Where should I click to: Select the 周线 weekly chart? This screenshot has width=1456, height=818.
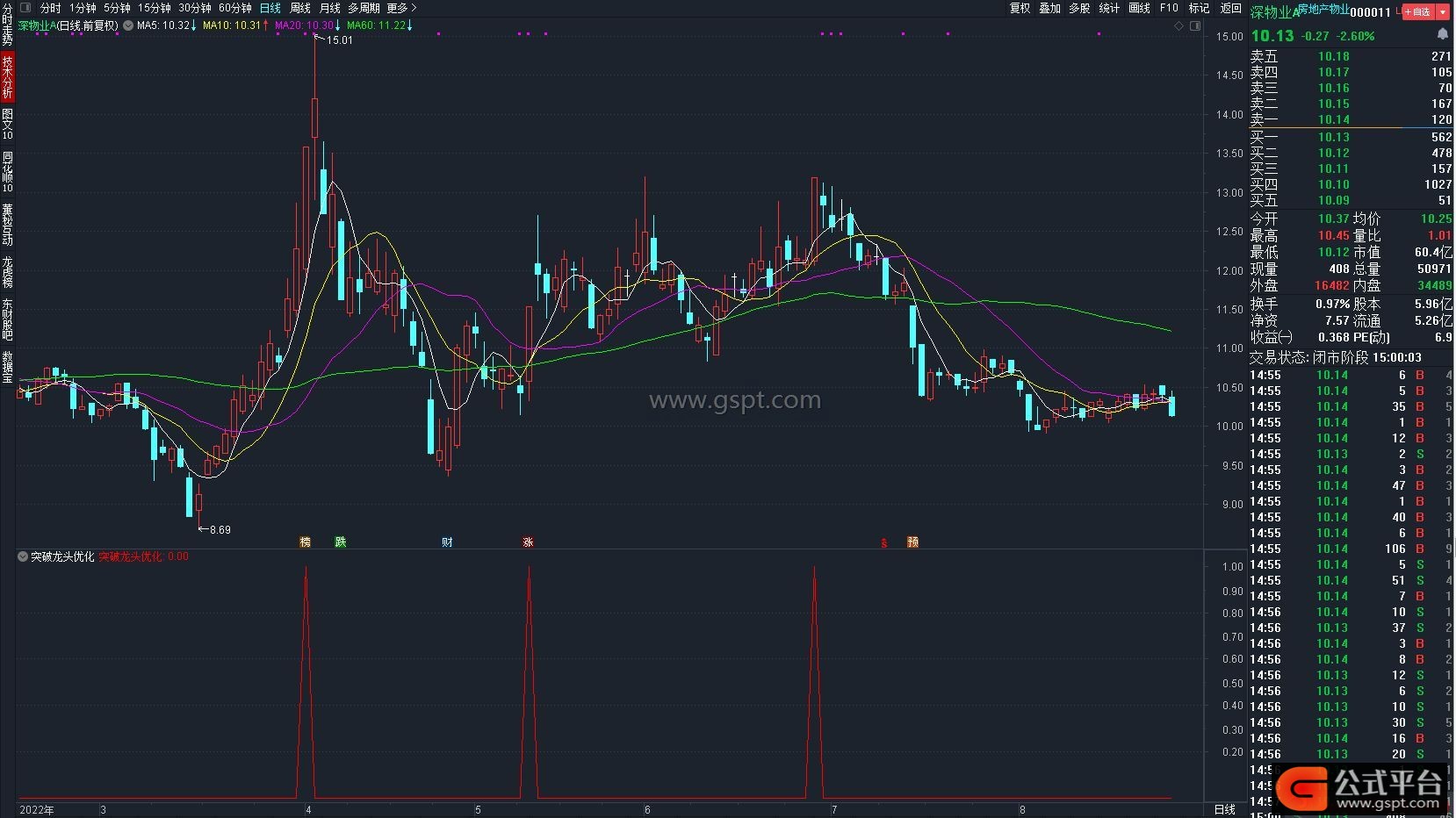(300, 8)
